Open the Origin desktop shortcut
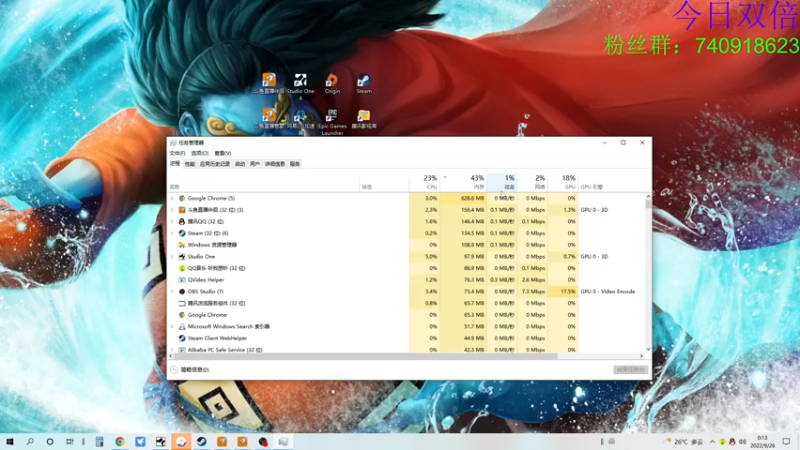This screenshot has width=800, height=450. tap(332, 83)
